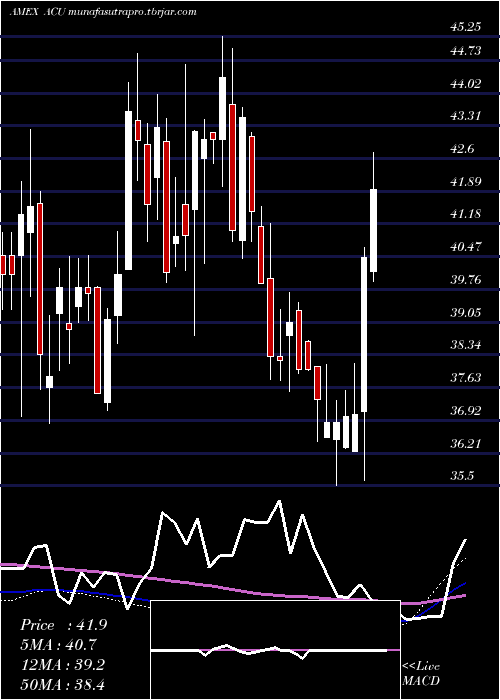
Task: Select the 43.31 price axis label
Action: click(466, 117)
